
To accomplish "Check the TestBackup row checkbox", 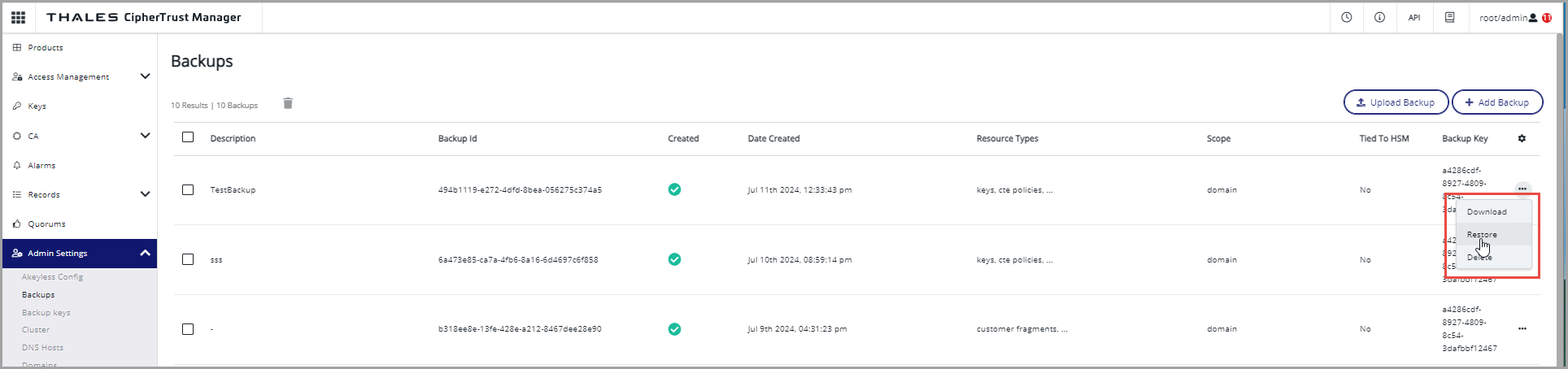I will point(188,189).
